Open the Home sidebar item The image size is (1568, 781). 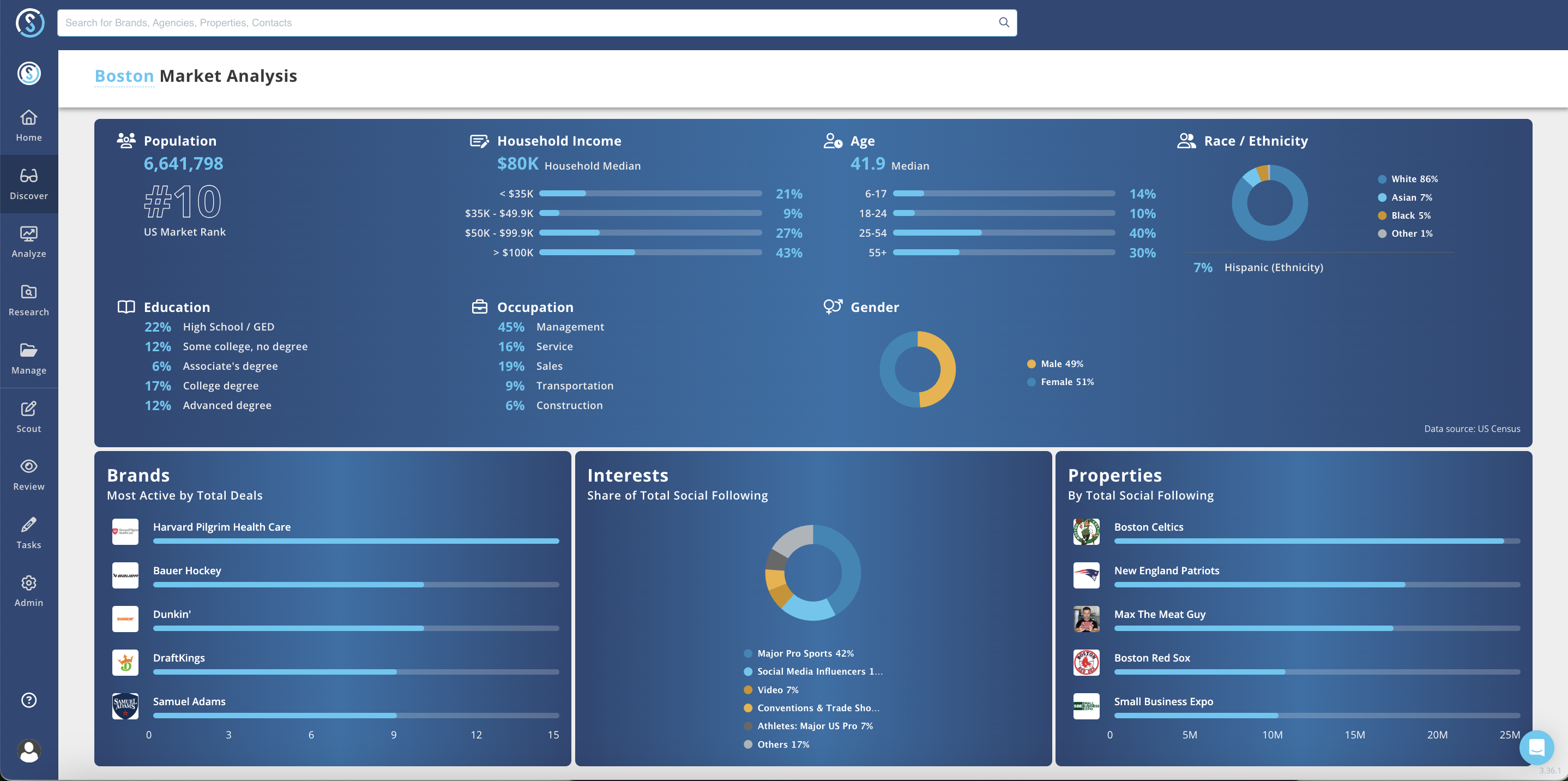(28, 125)
